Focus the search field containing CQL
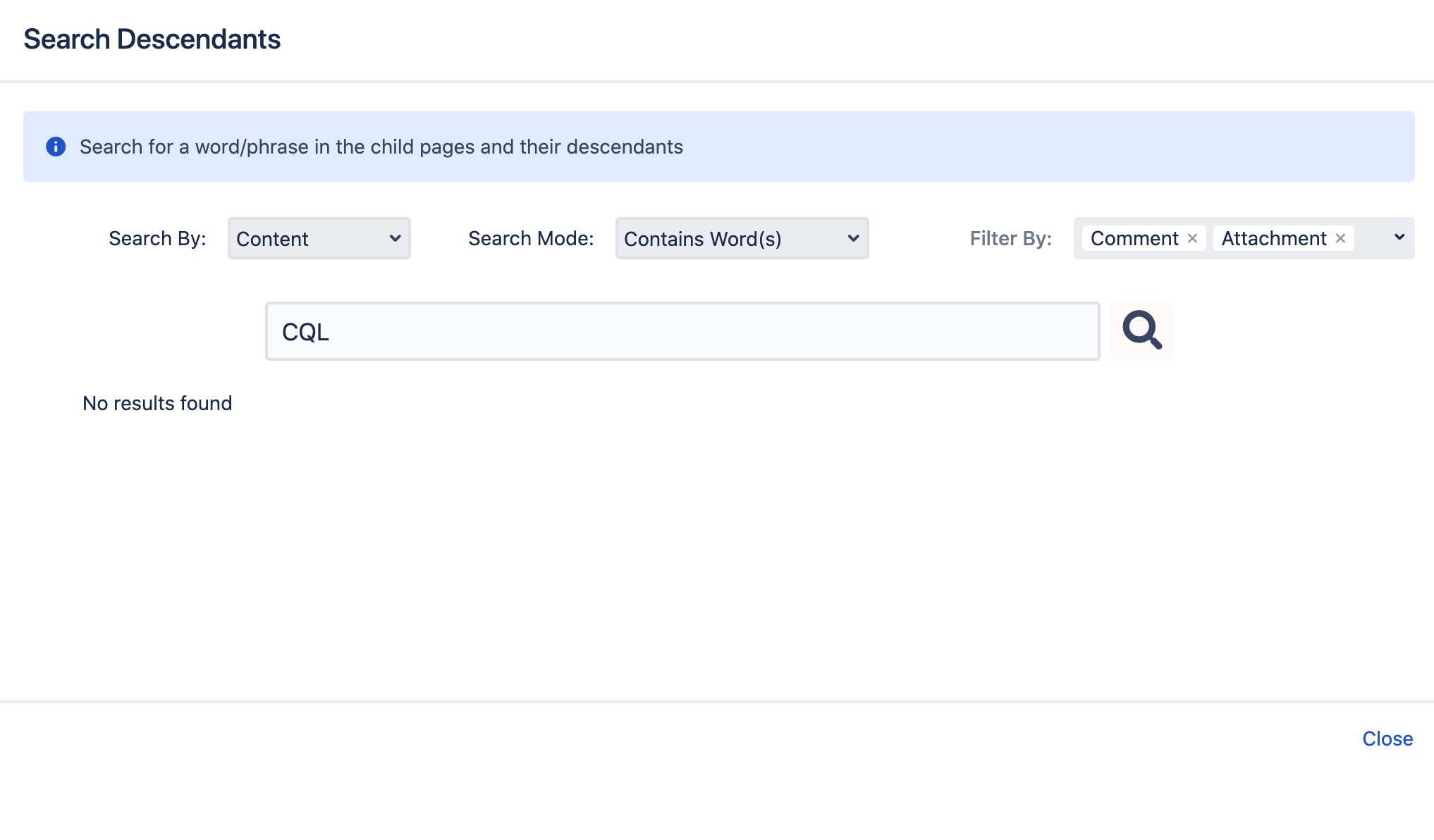This screenshot has width=1434, height=840. point(682,331)
